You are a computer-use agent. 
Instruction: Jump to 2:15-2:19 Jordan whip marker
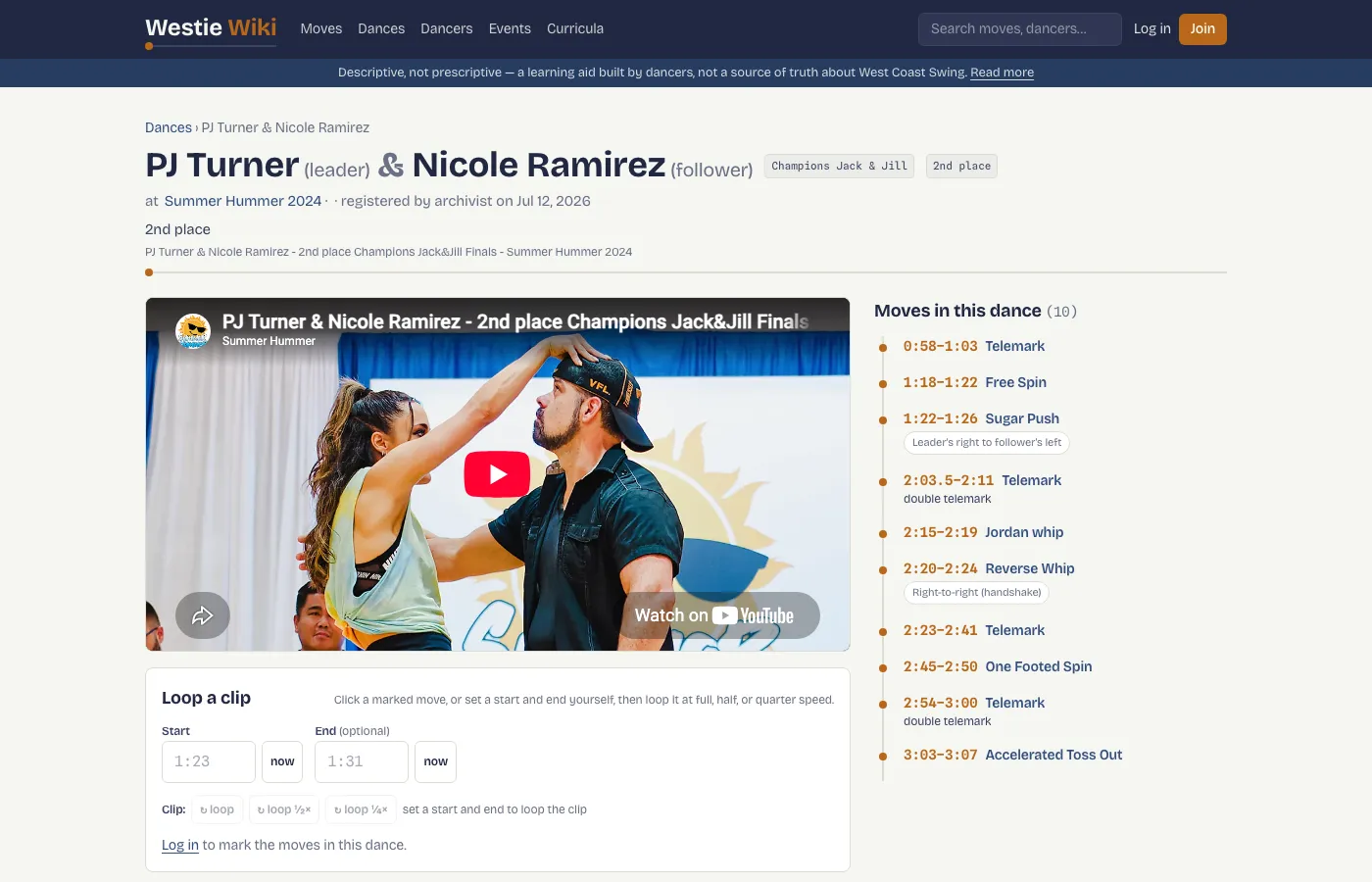tap(983, 532)
